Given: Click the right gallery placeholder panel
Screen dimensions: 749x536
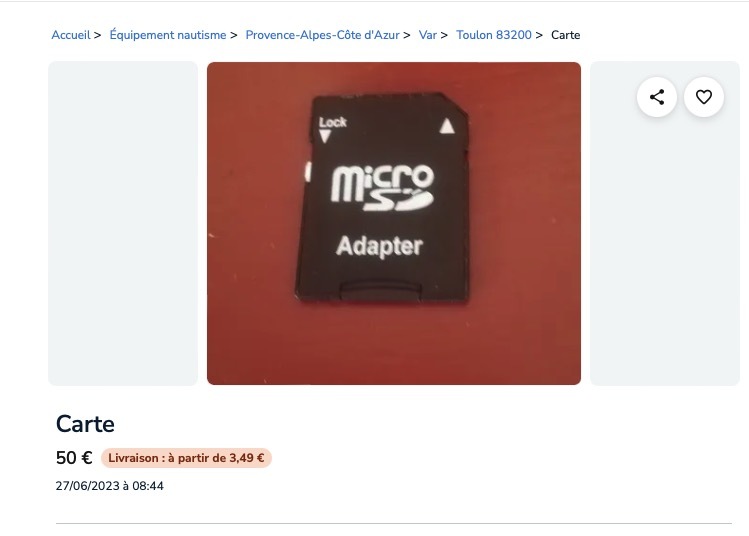Looking at the screenshot, I should 664,248.
